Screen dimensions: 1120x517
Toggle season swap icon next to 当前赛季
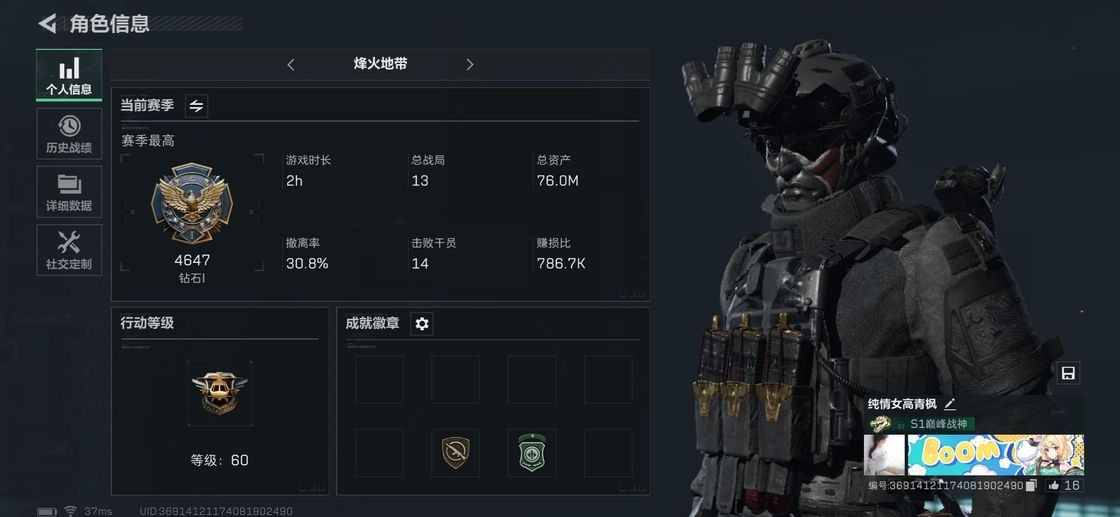196,106
